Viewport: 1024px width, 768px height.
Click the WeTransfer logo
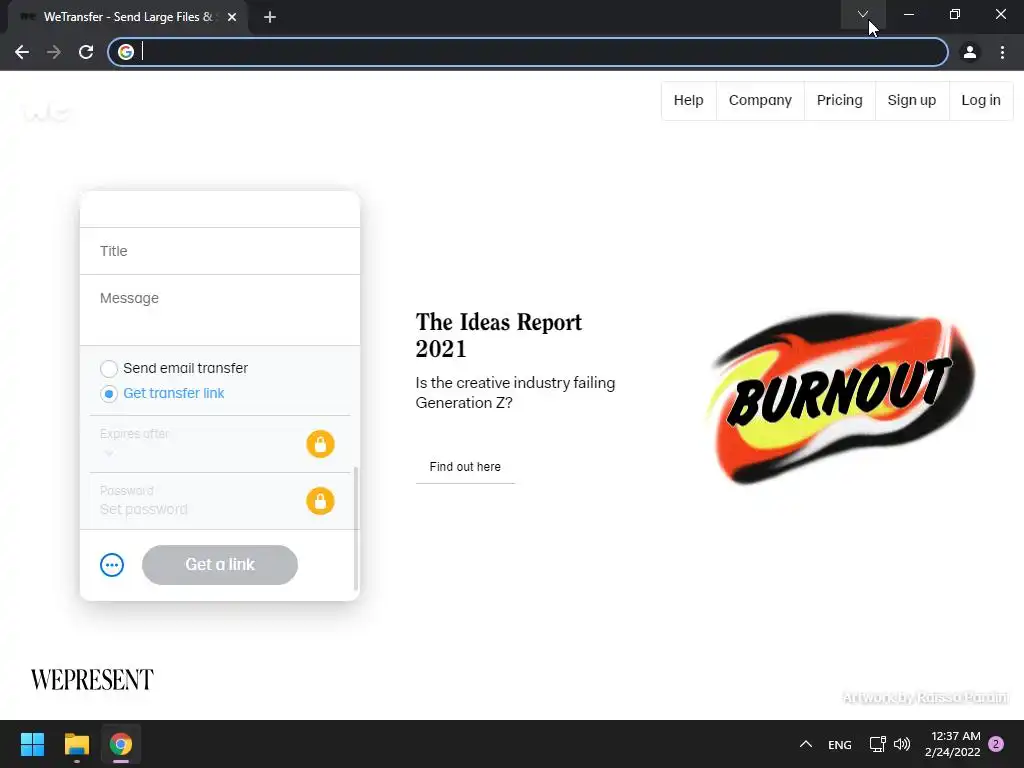[47, 112]
